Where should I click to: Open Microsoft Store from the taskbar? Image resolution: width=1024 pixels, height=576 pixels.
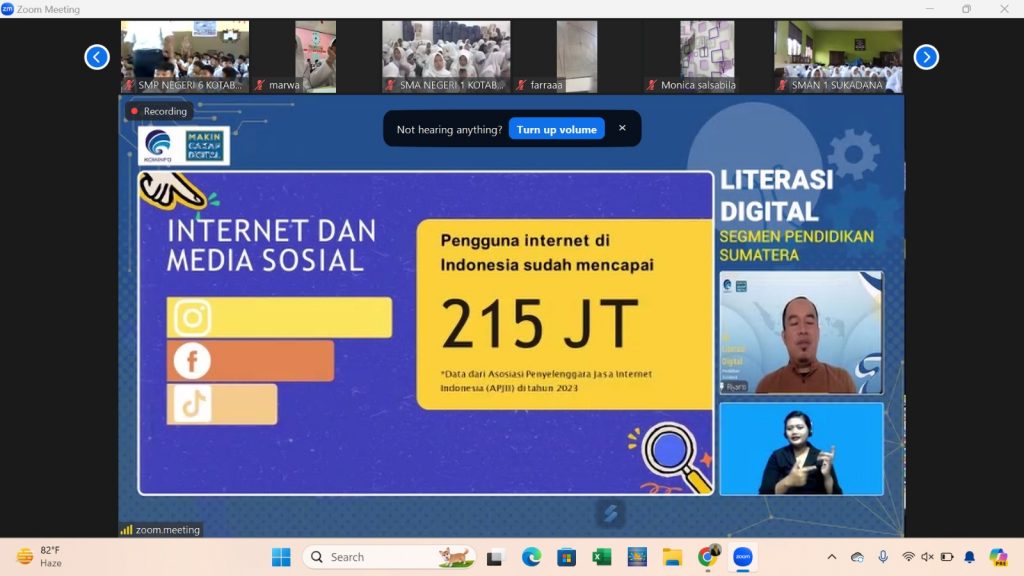tap(566, 557)
